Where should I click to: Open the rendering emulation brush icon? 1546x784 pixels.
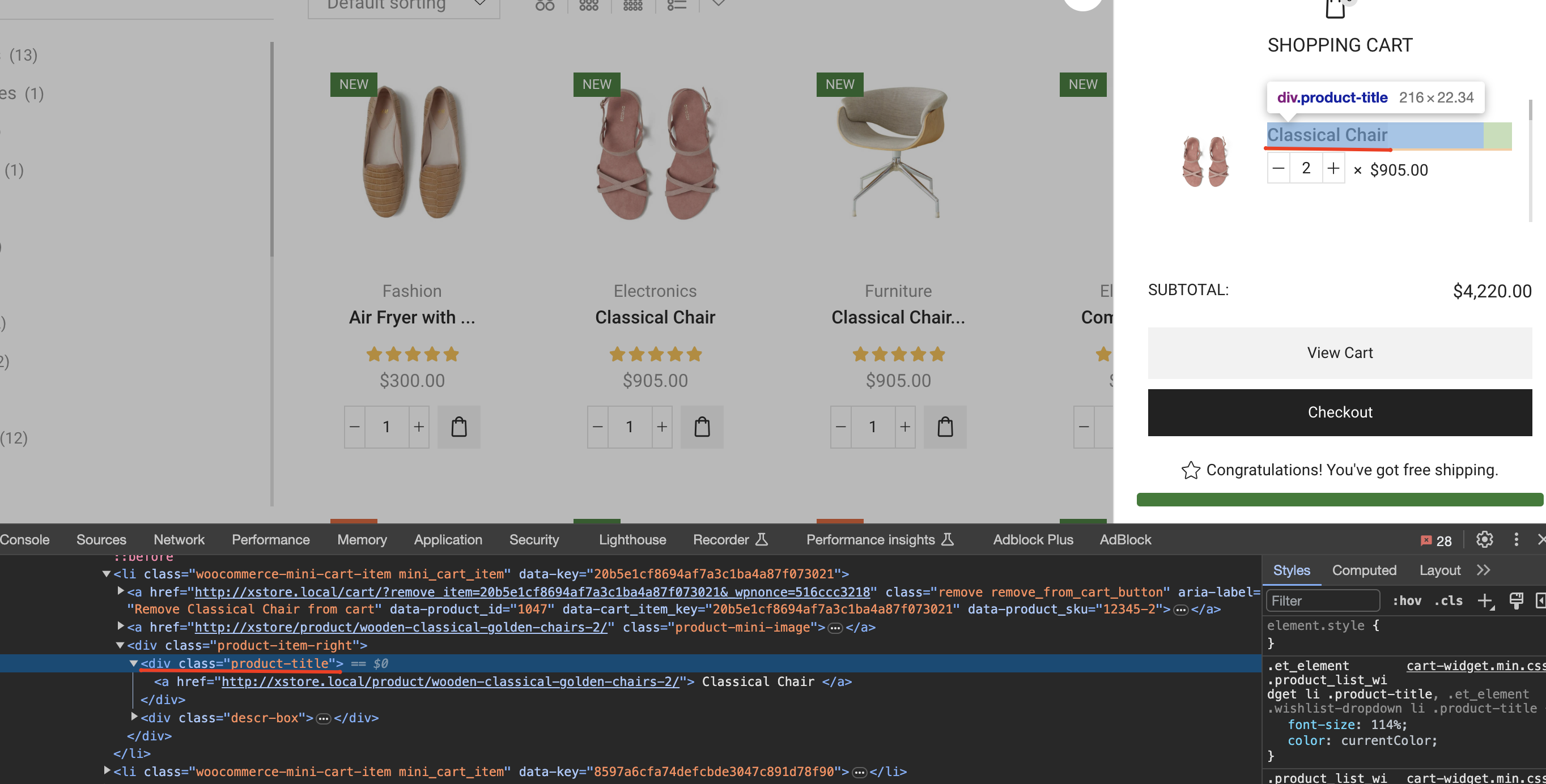tap(1516, 600)
